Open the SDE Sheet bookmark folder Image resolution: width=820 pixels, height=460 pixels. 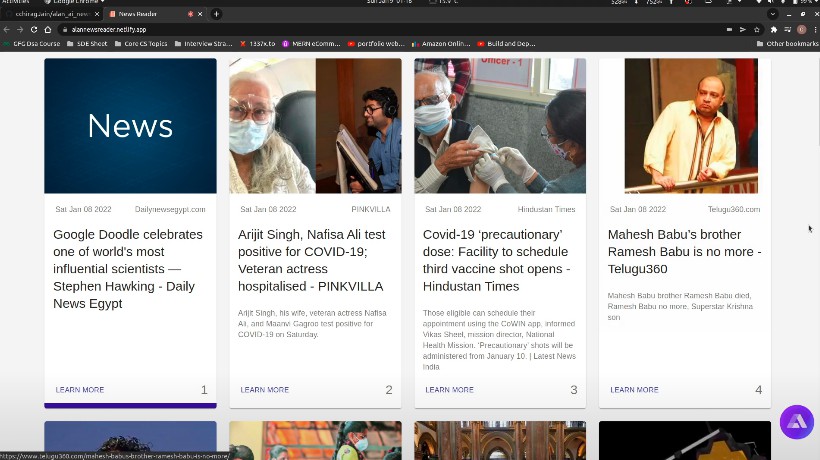[x=88, y=44]
